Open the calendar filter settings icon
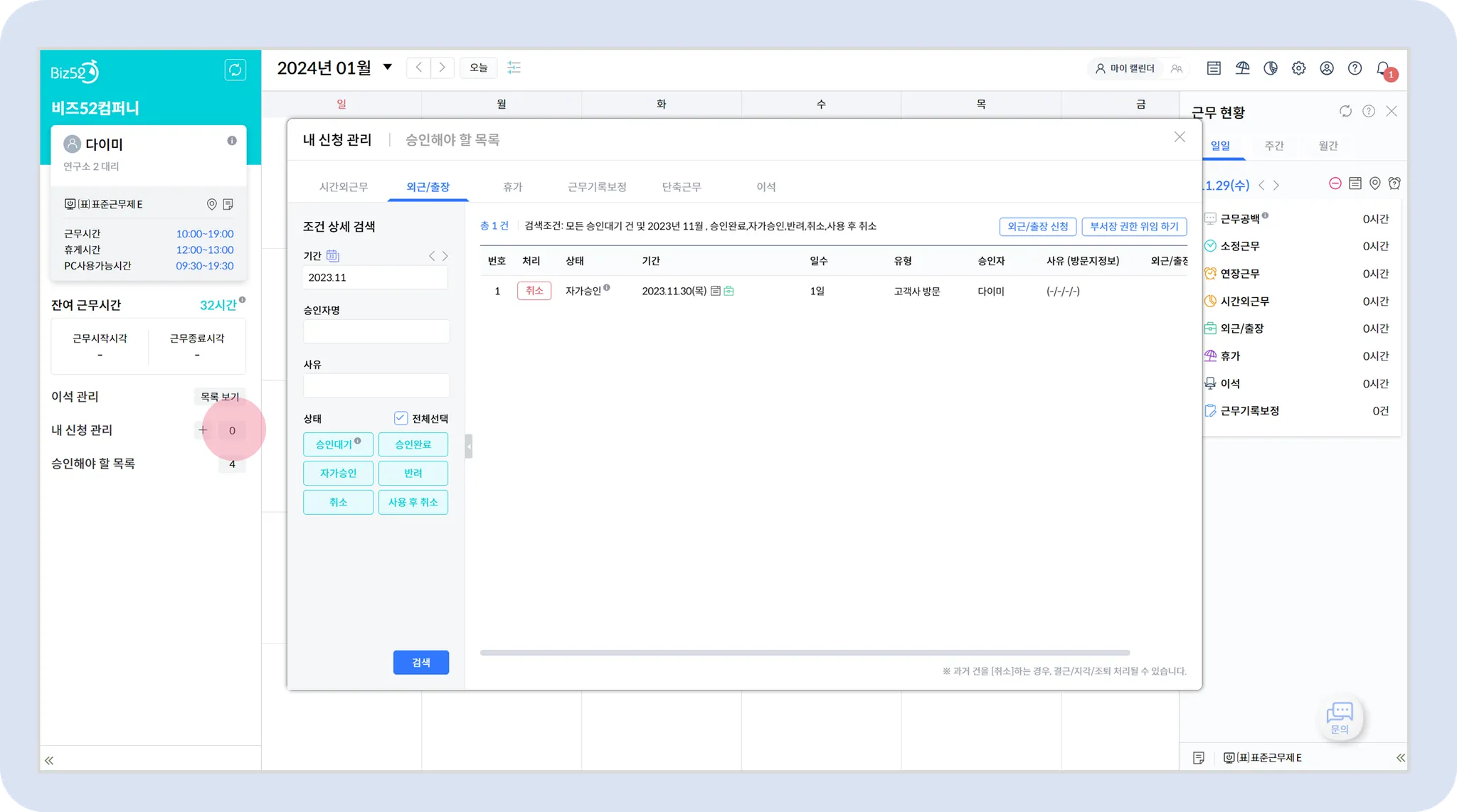Image resolution: width=1457 pixels, height=812 pixels. [514, 68]
